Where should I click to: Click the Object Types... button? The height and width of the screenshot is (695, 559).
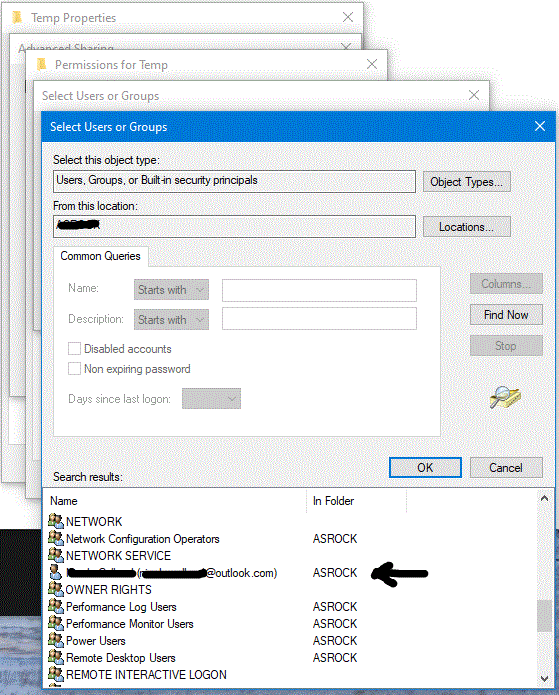466,182
